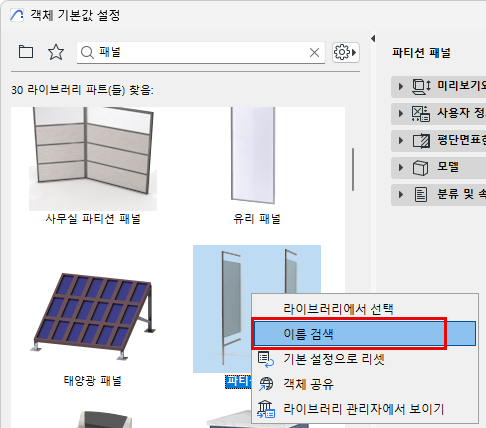The width and height of the screenshot is (486, 428).
Task: Expand the 모델 section
Action: [x=438, y=167]
